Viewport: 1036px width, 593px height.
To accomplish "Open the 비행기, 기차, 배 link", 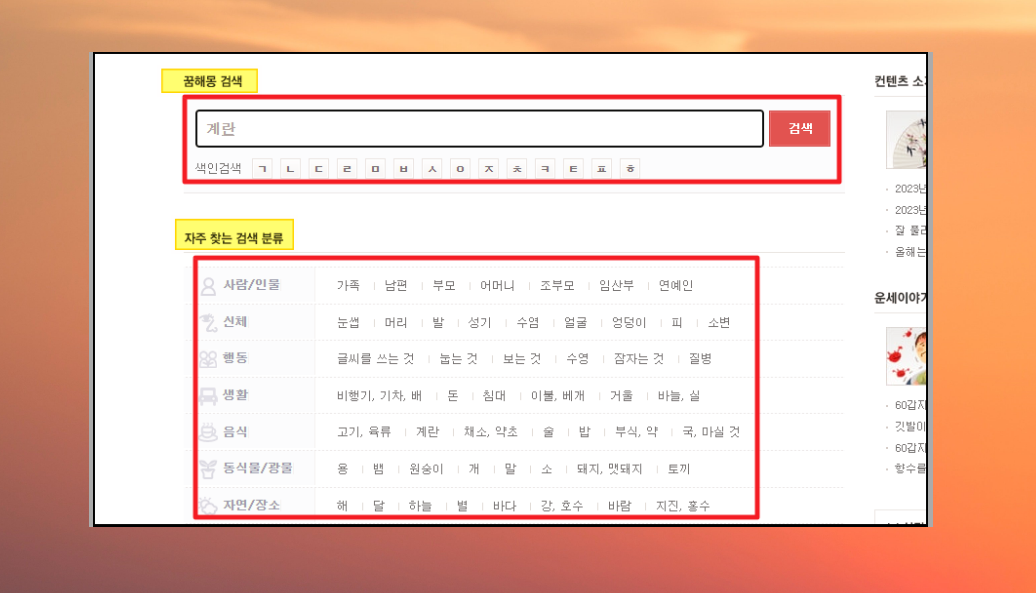I will (x=379, y=396).
